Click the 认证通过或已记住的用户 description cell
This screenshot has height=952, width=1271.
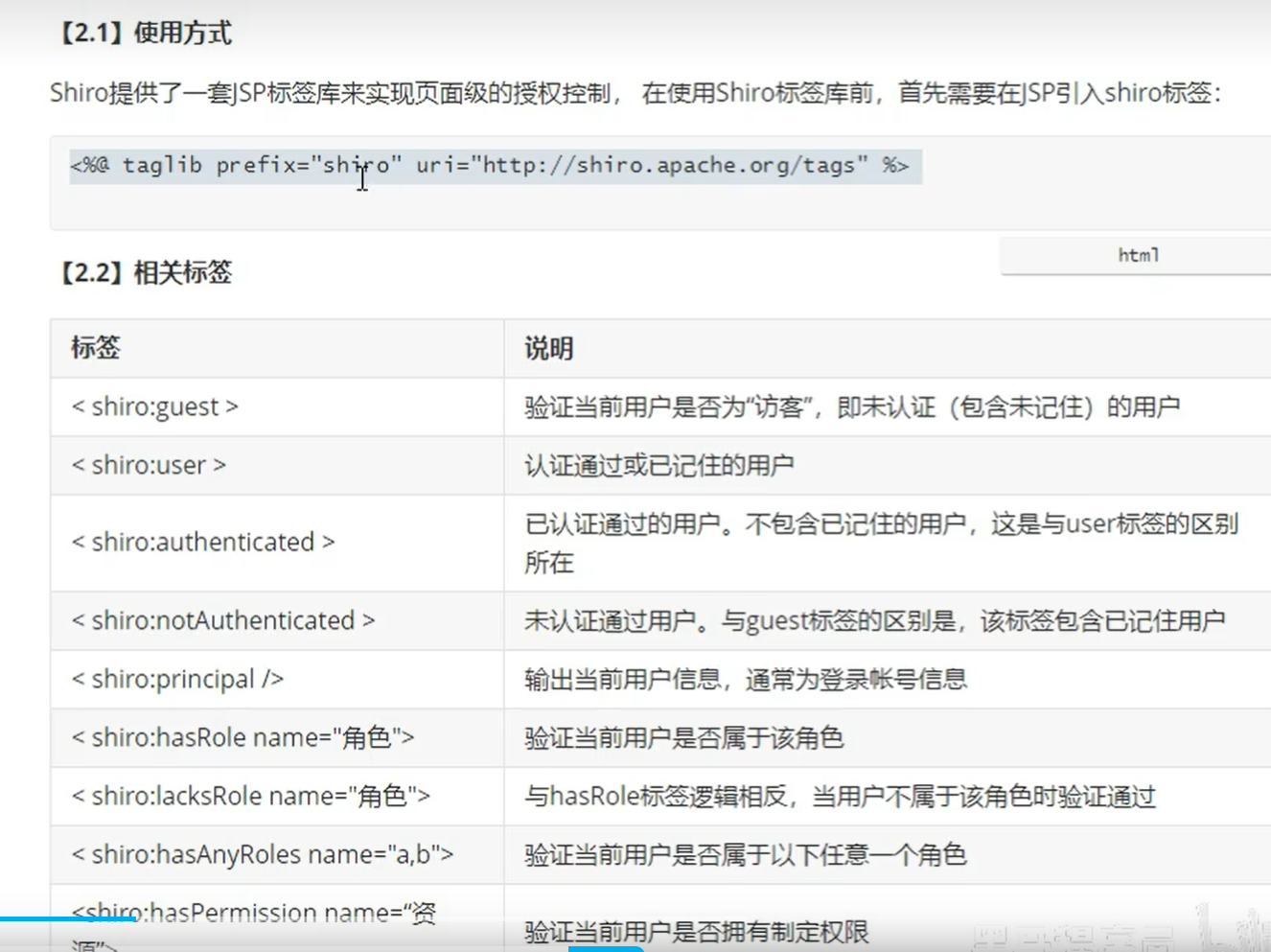659,465
